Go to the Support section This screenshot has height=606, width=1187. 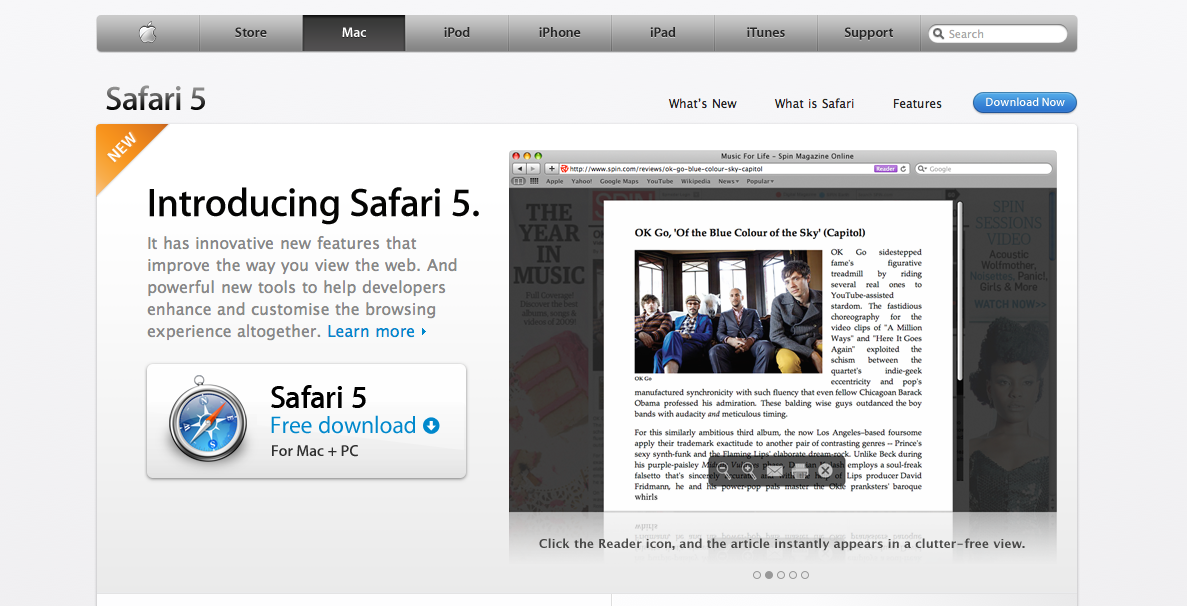click(x=868, y=33)
